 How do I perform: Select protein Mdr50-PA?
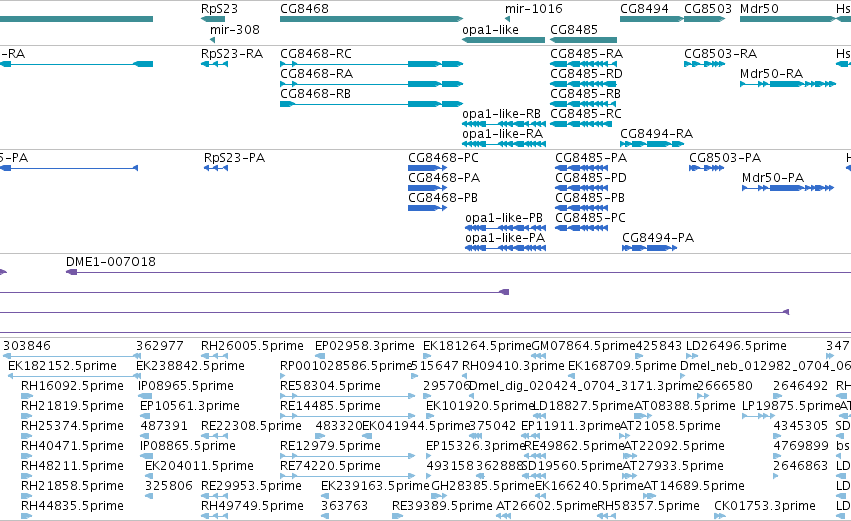(x=773, y=178)
